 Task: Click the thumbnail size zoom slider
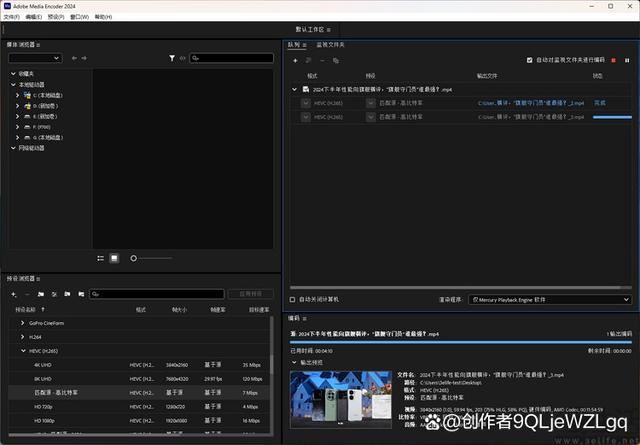pyautogui.click(x=133, y=258)
